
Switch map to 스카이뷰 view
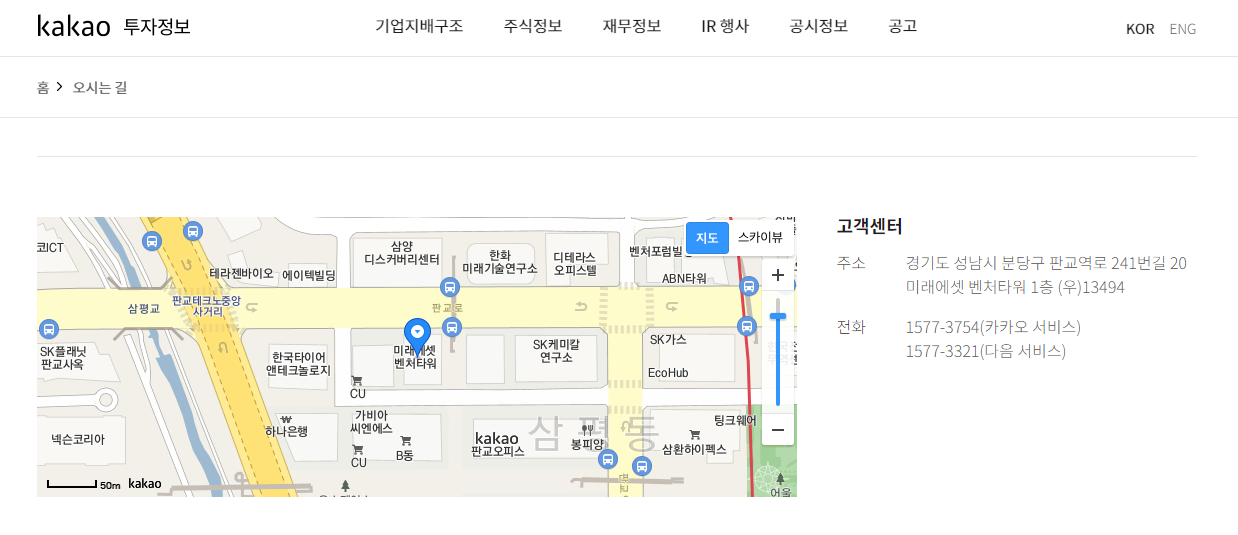pos(760,237)
